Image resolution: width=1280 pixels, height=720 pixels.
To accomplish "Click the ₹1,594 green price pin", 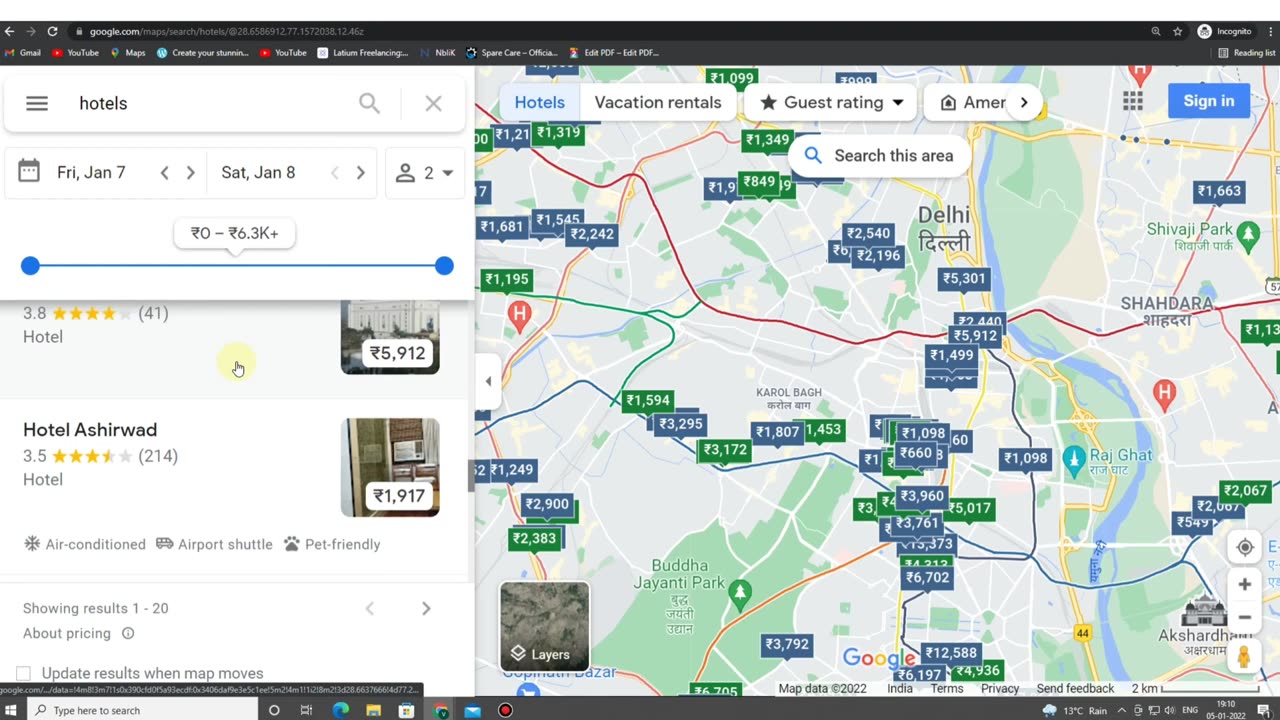I will [x=647, y=400].
